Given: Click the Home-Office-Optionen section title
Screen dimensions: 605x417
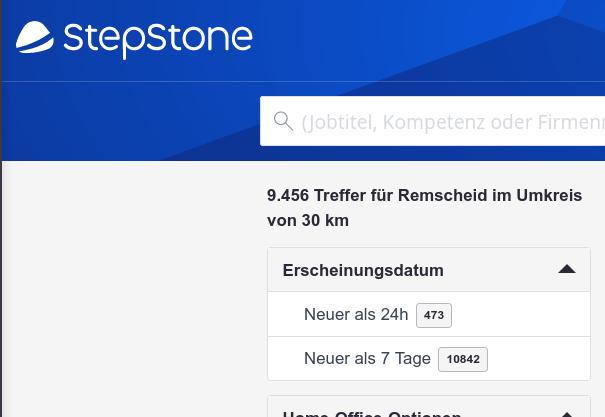Looking at the screenshot, I should 371,412.
